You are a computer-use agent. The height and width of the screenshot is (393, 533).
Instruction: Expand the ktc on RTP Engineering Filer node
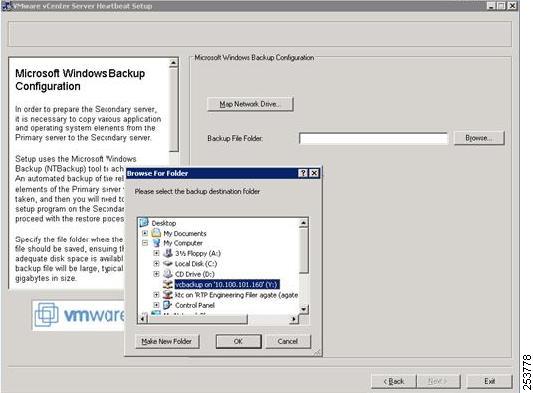tap(156, 295)
